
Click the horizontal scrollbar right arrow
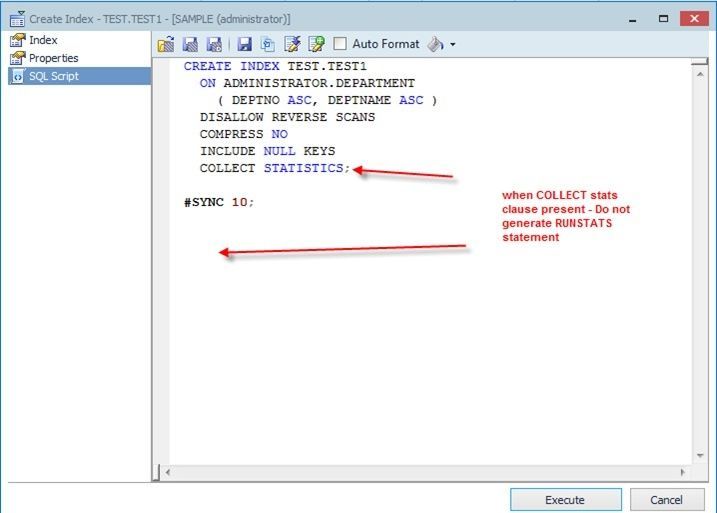(683, 472)
